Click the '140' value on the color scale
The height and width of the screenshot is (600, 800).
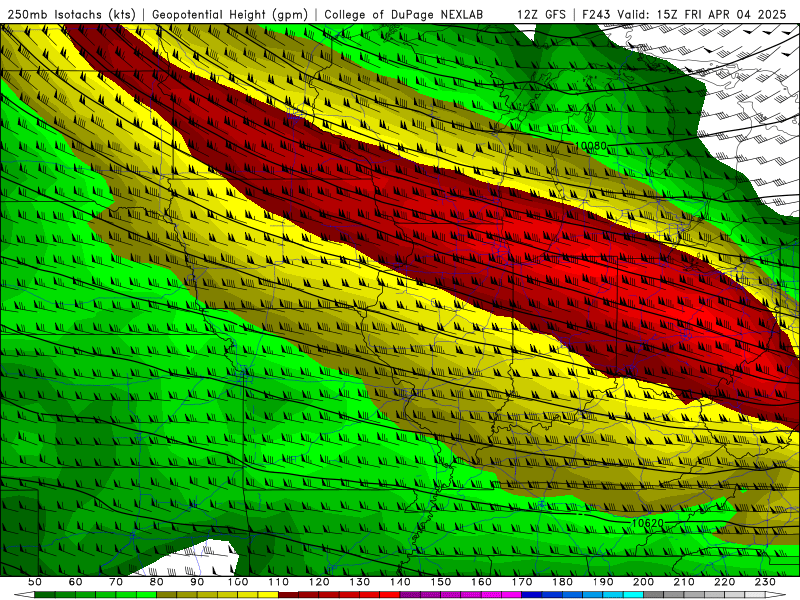[400, 582]
